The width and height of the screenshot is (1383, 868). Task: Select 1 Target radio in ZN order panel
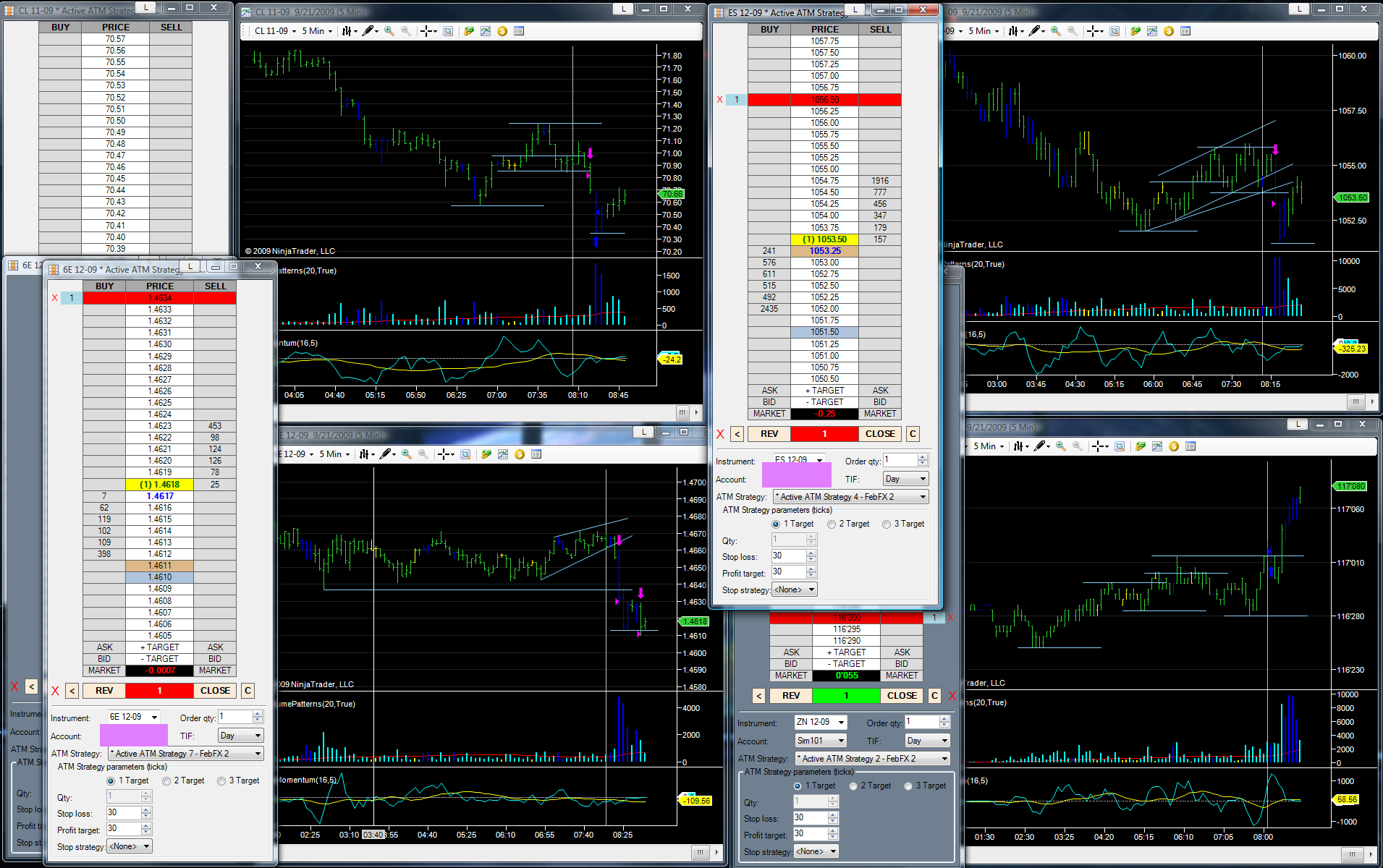pyautogui.click(x=798, y=786)
